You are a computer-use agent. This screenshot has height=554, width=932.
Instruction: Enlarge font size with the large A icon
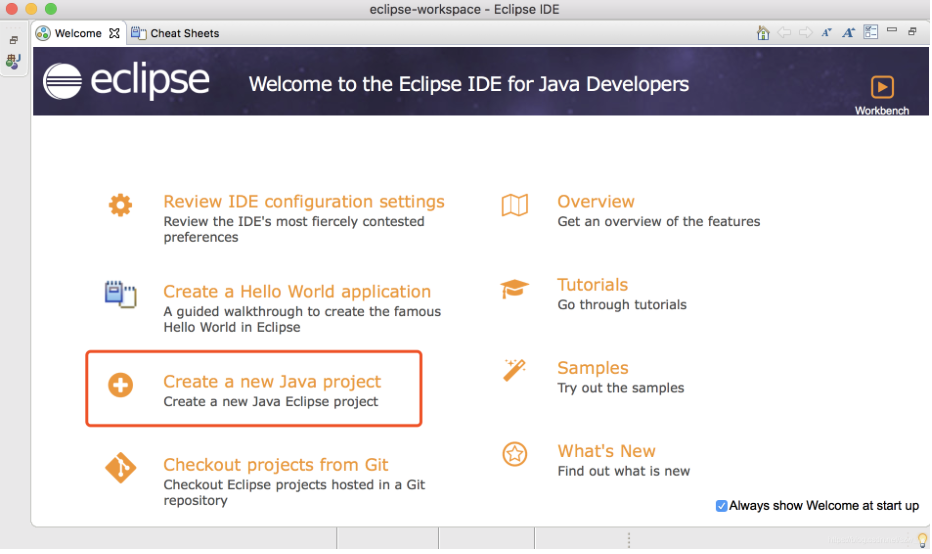[x=848, y=33]
